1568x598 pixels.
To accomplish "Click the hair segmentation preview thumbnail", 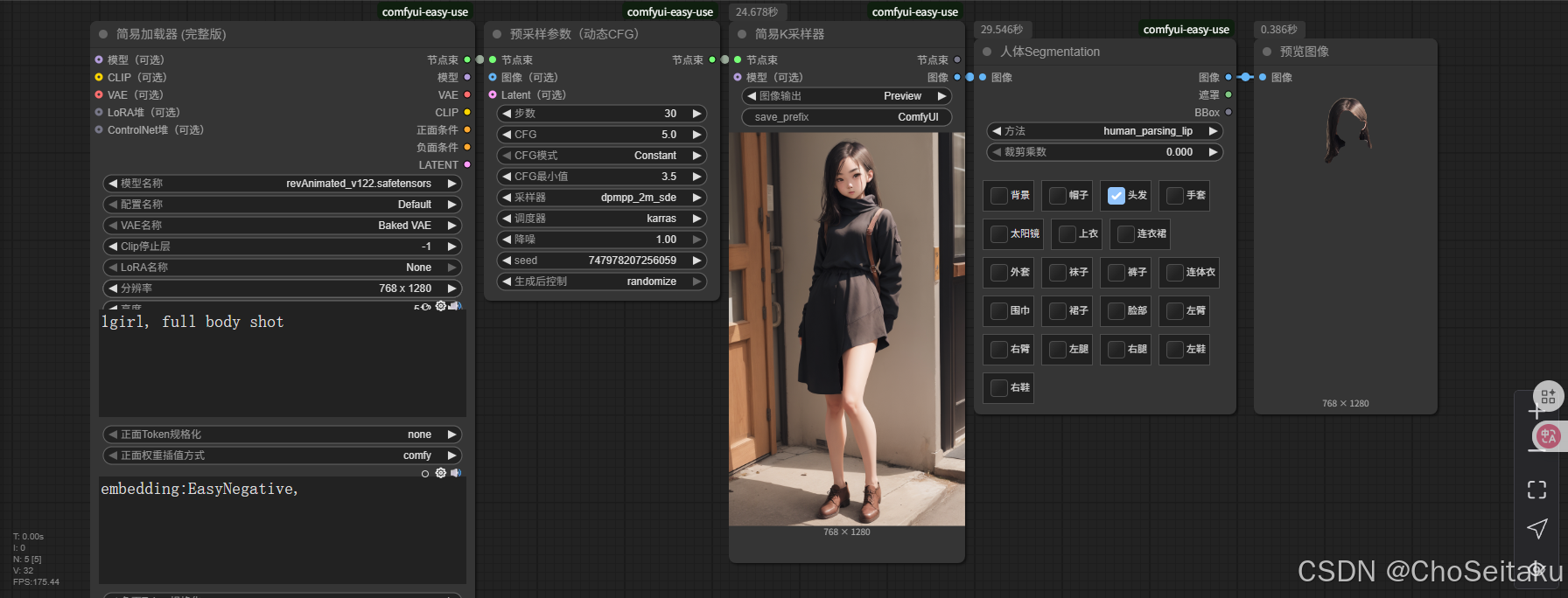I will (x=1346, y=131).
